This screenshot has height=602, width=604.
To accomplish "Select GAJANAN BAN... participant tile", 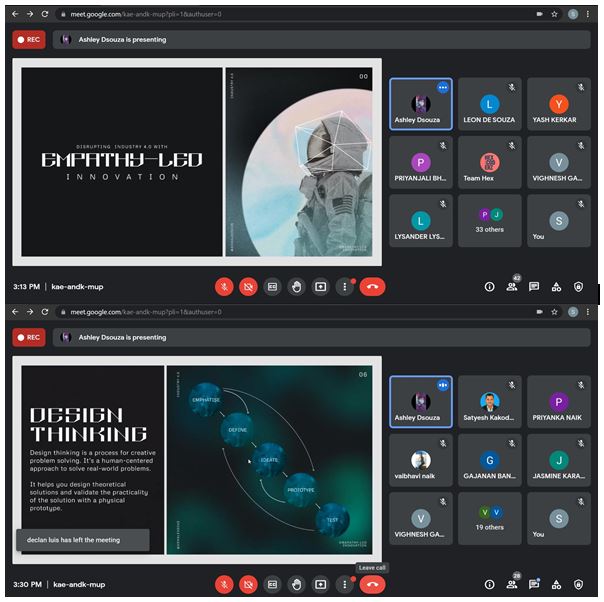I will click(490, 460).
